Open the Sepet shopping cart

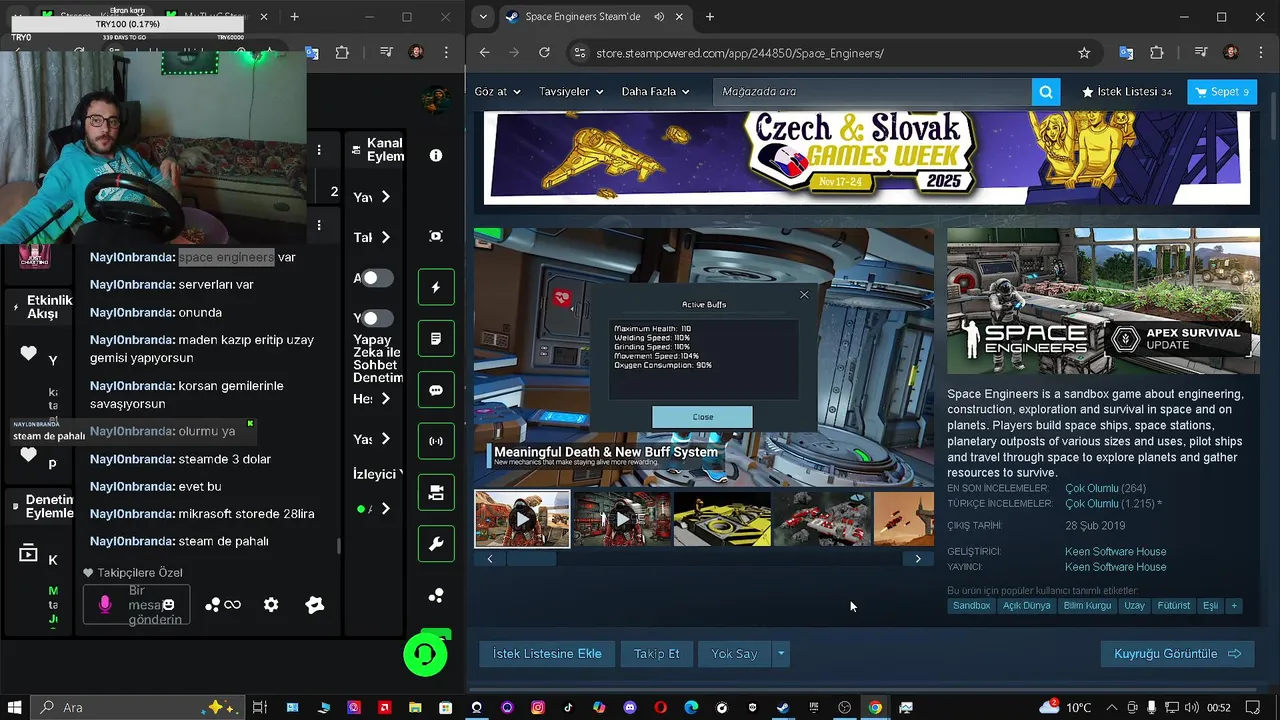1222,92
